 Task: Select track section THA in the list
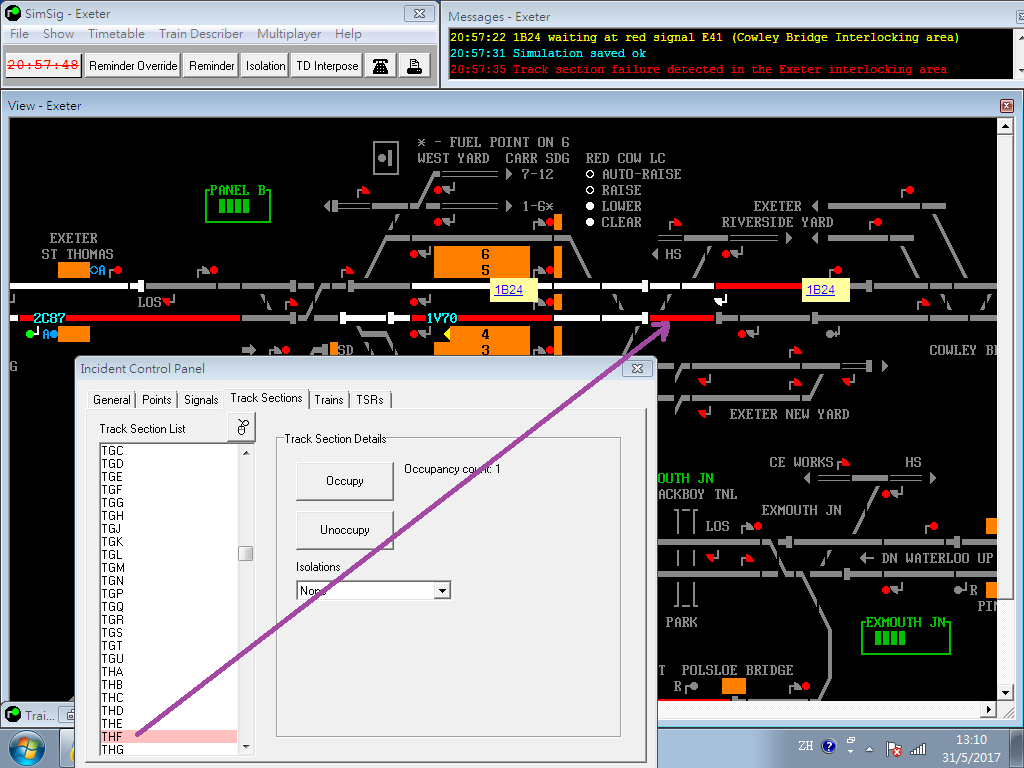[x=168, y=671]
